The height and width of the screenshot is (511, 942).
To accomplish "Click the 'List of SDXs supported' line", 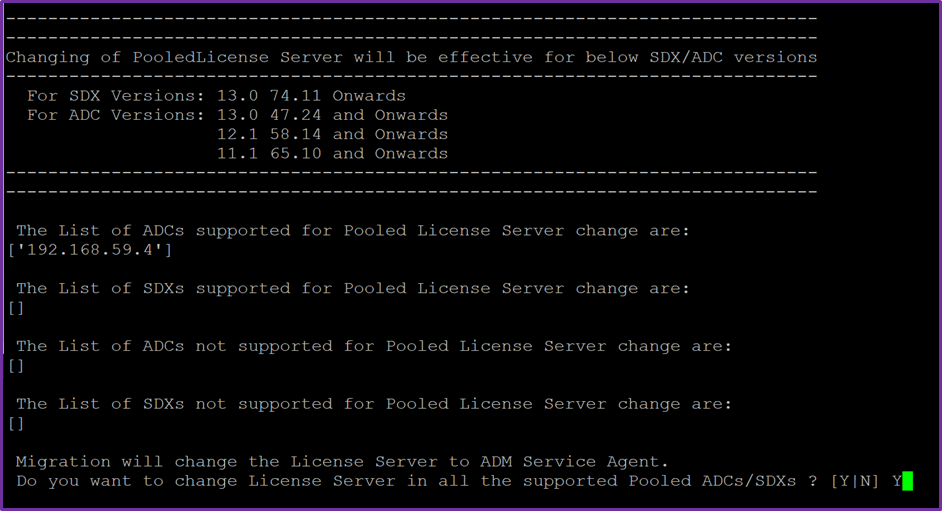I will [x=353, y=288].
